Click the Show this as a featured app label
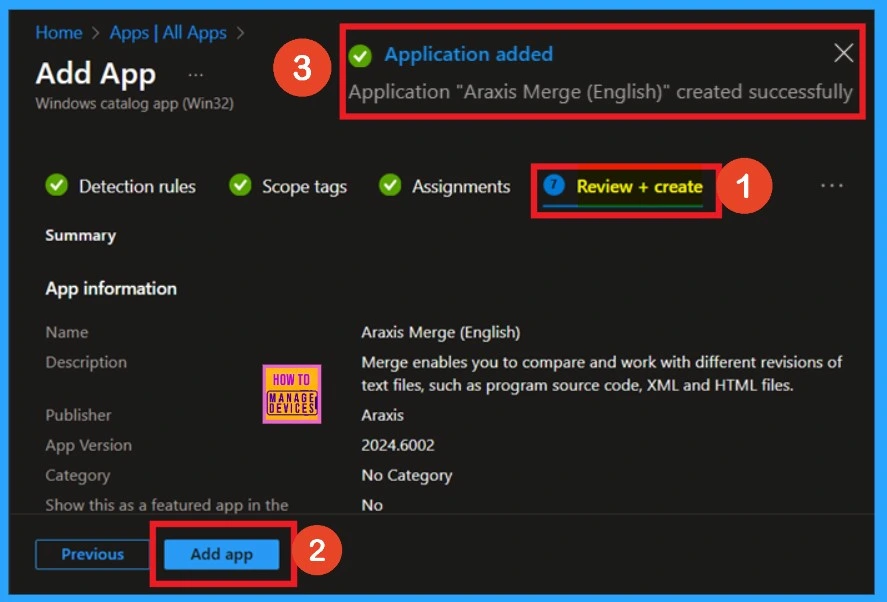 click(167, 505)
